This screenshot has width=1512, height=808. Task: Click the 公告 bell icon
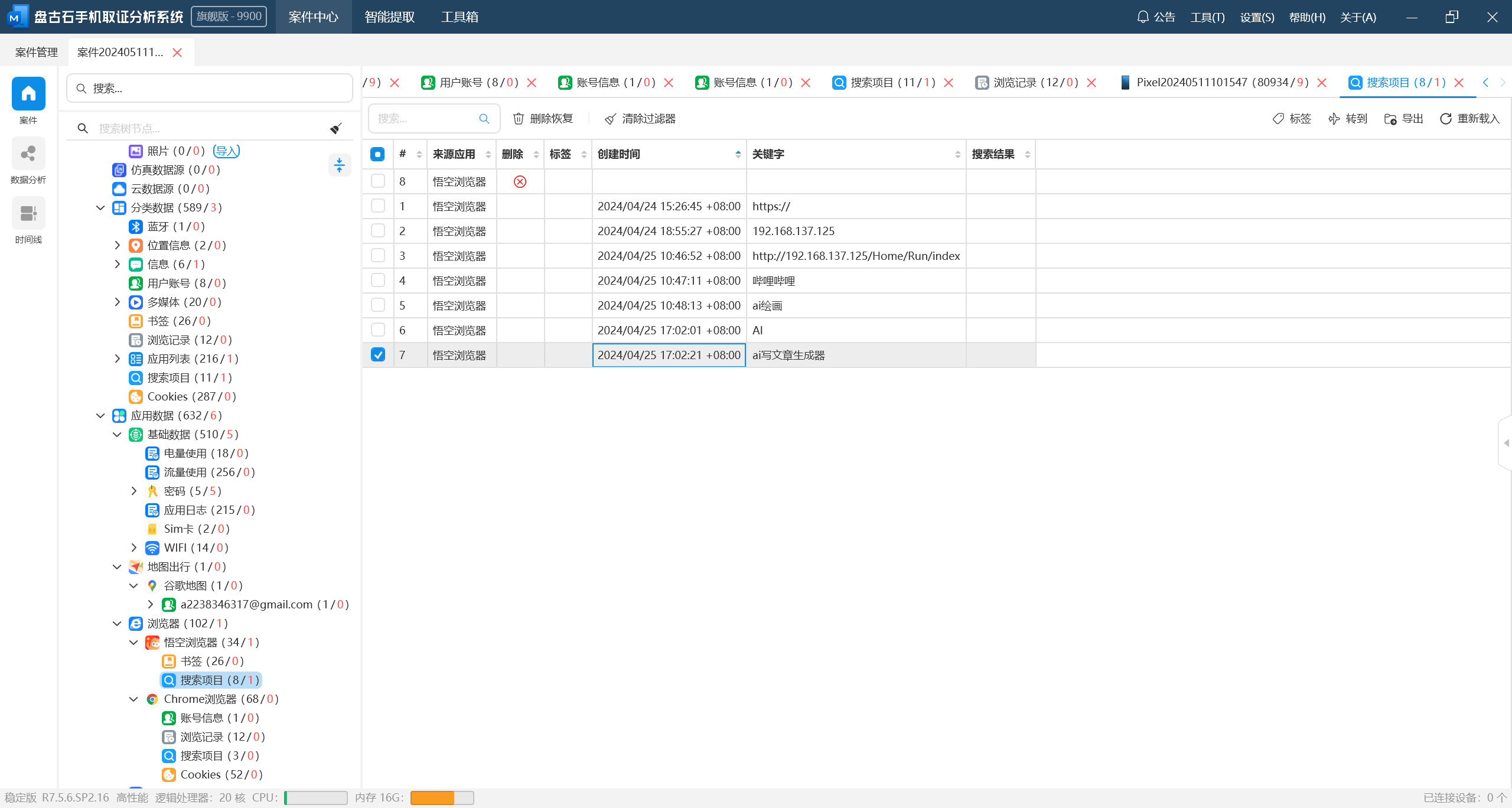pyautogui.click(x=1143, y=17)
